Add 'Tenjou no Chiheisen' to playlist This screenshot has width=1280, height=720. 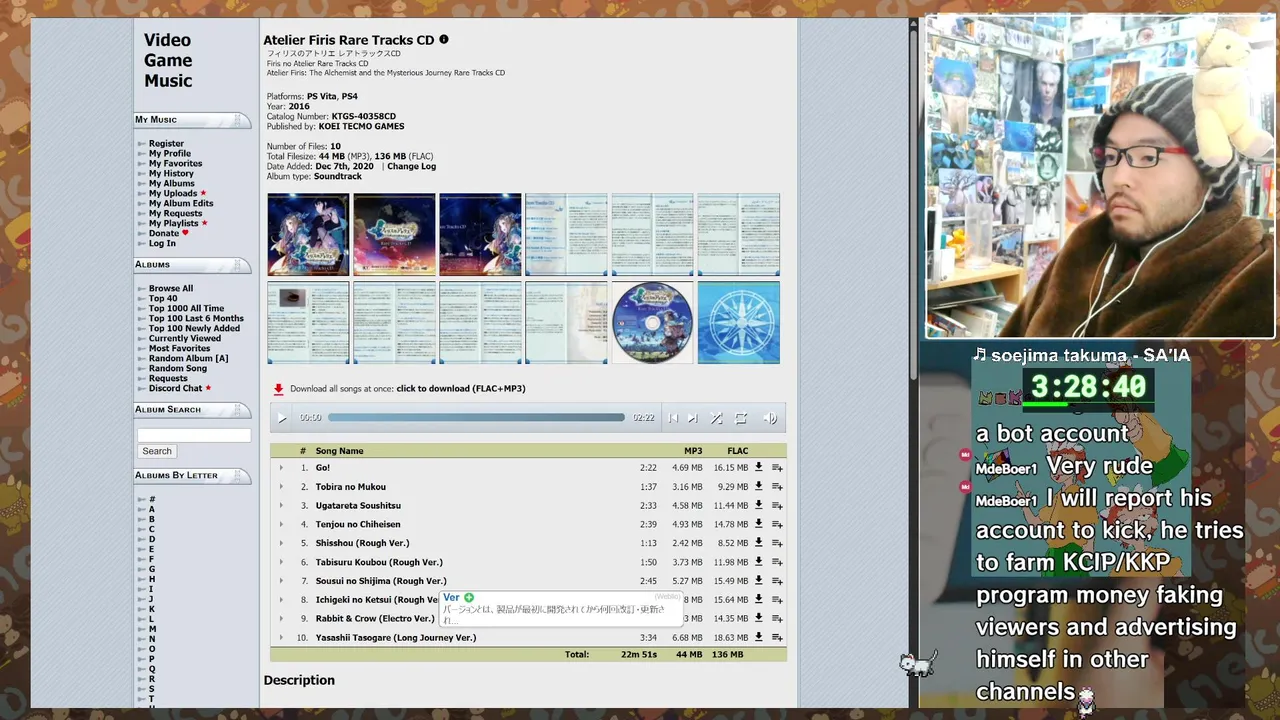[x=777, y=525]
